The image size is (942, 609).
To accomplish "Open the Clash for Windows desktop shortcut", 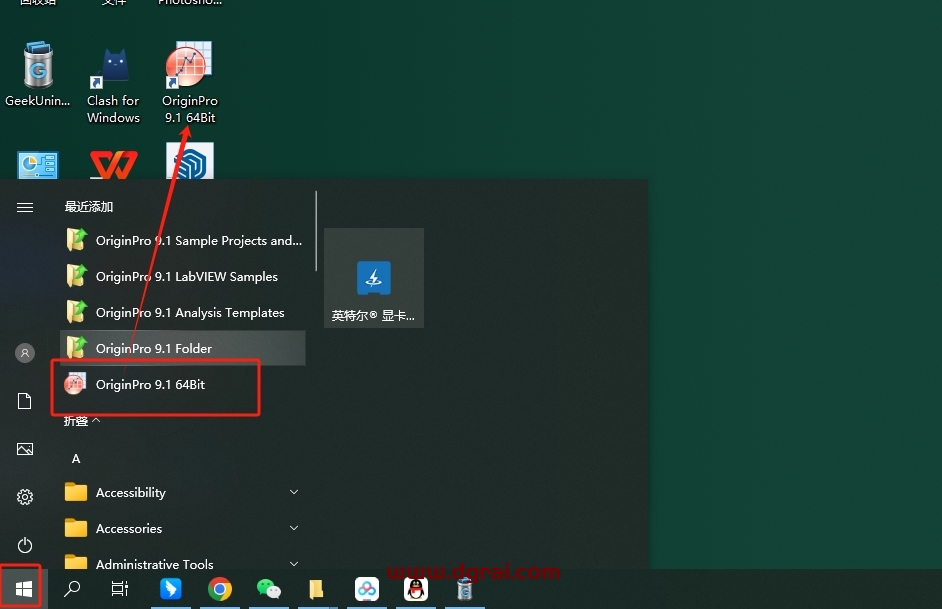I will click(114, 85).
